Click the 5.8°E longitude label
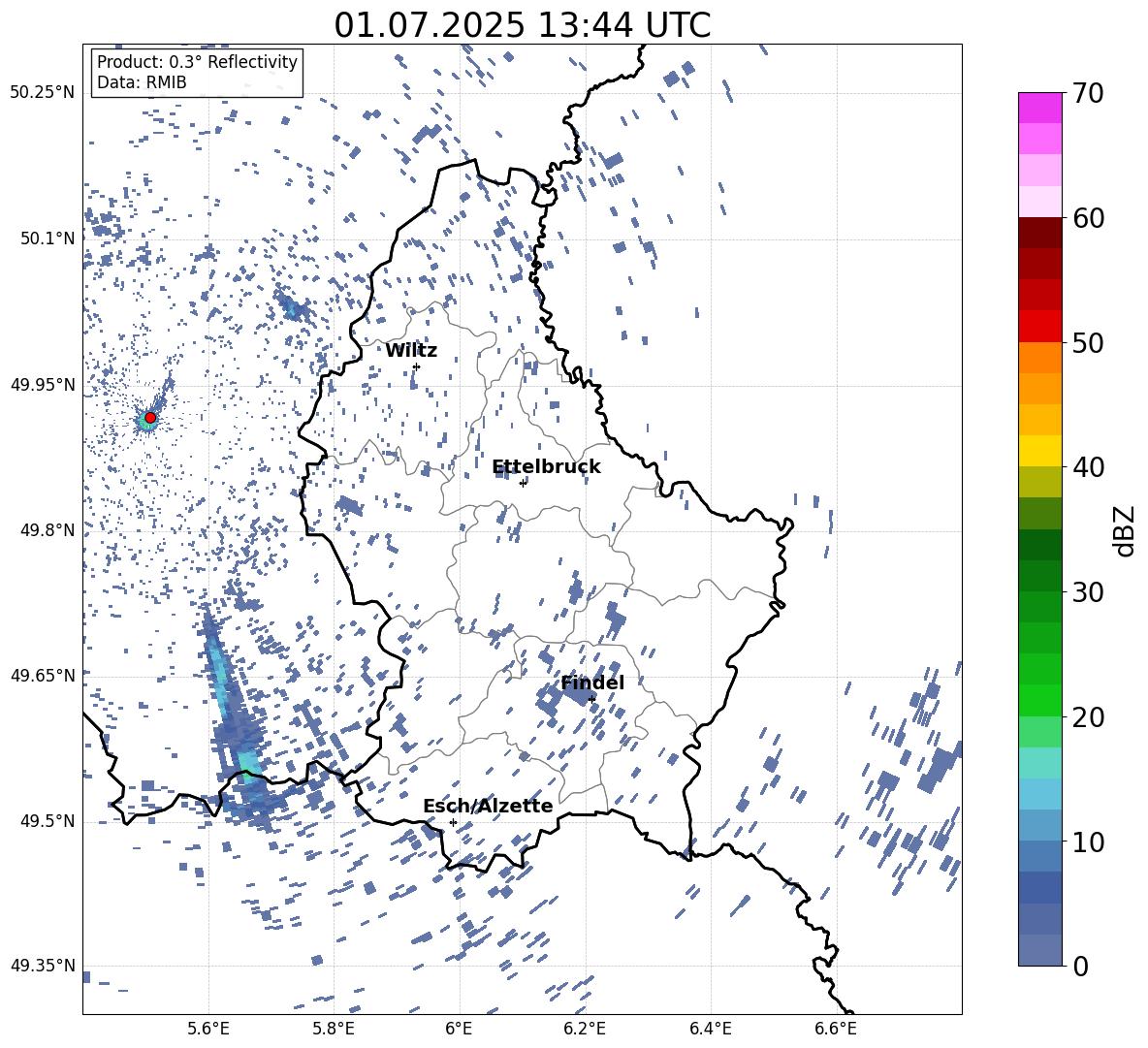The height and width of the screenshot is (1048, 1148). (x=334, y=1029)
